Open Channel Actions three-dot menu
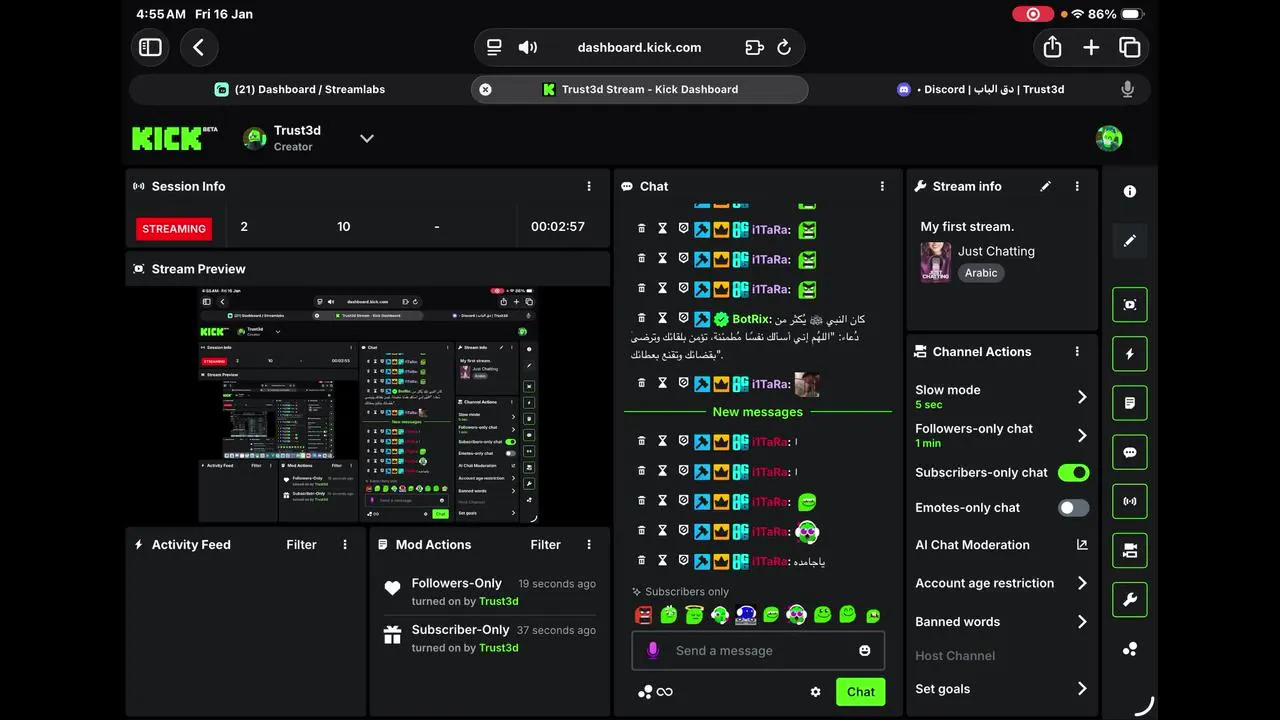The height and width of the screenshot is (720, 1280). coord(1077,352)
